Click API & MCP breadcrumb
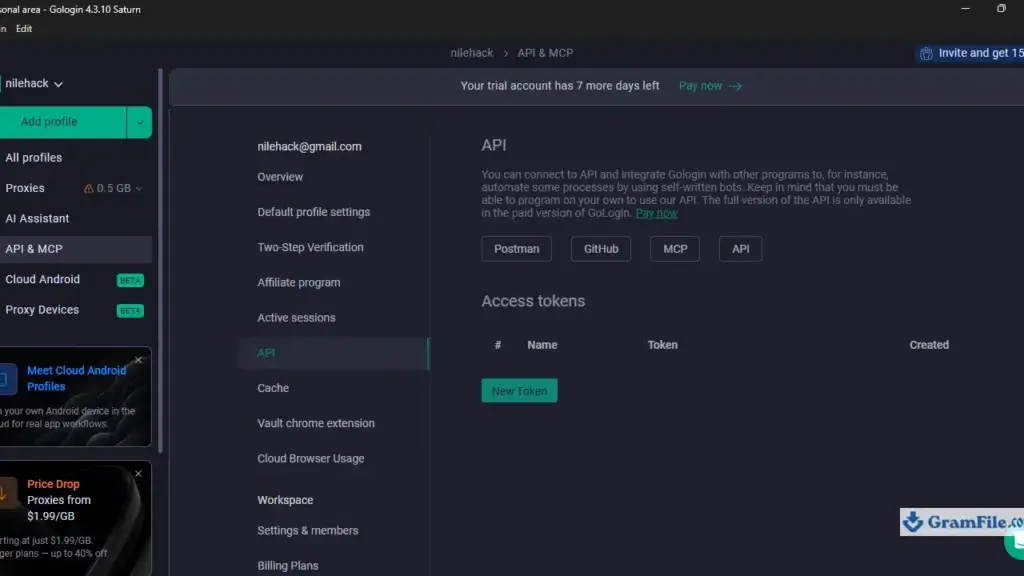 [x=545, y=54]
